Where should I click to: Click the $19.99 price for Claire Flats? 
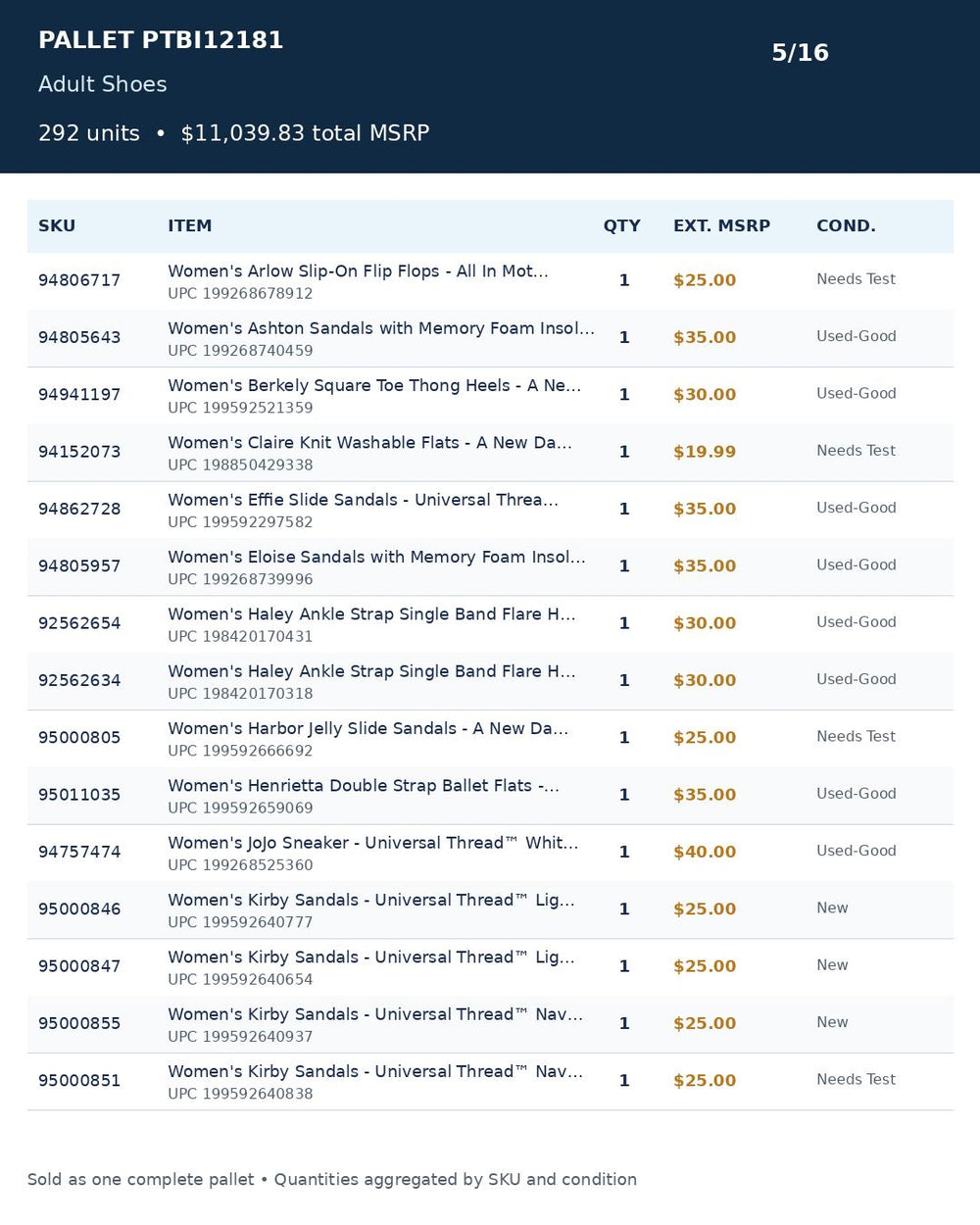coord(705,452)
